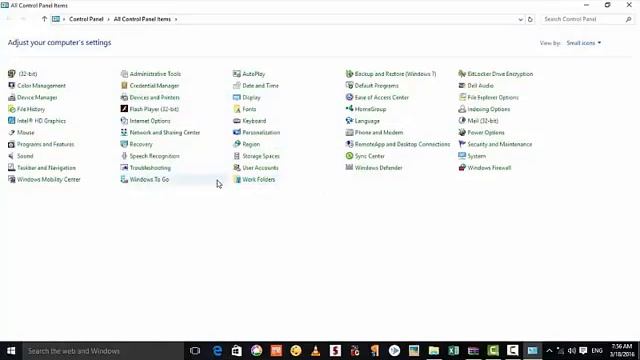The width and height of the screenshot is (640, 360).
Task: Show hidden system tray icons
Action: click(549, 351)
